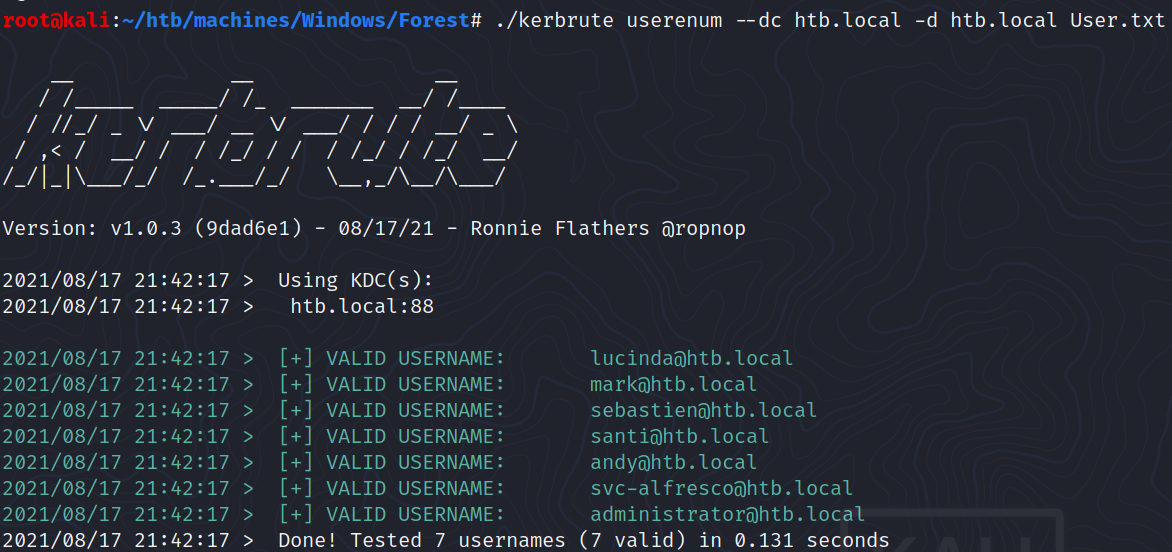Click the v1.0.3 version number
This screenshot has width=1172, height=552.
point(146,229)
